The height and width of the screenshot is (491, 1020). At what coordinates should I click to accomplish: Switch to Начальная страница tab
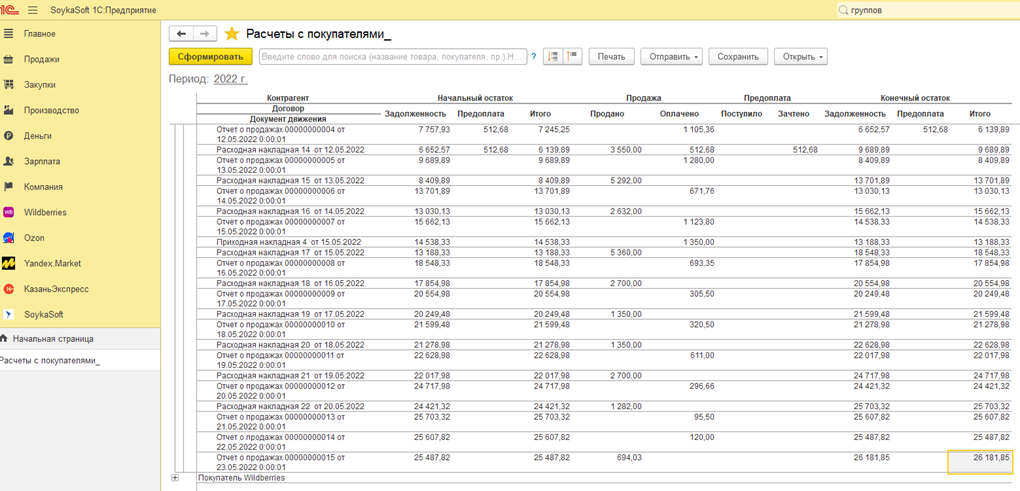(51, 339)
